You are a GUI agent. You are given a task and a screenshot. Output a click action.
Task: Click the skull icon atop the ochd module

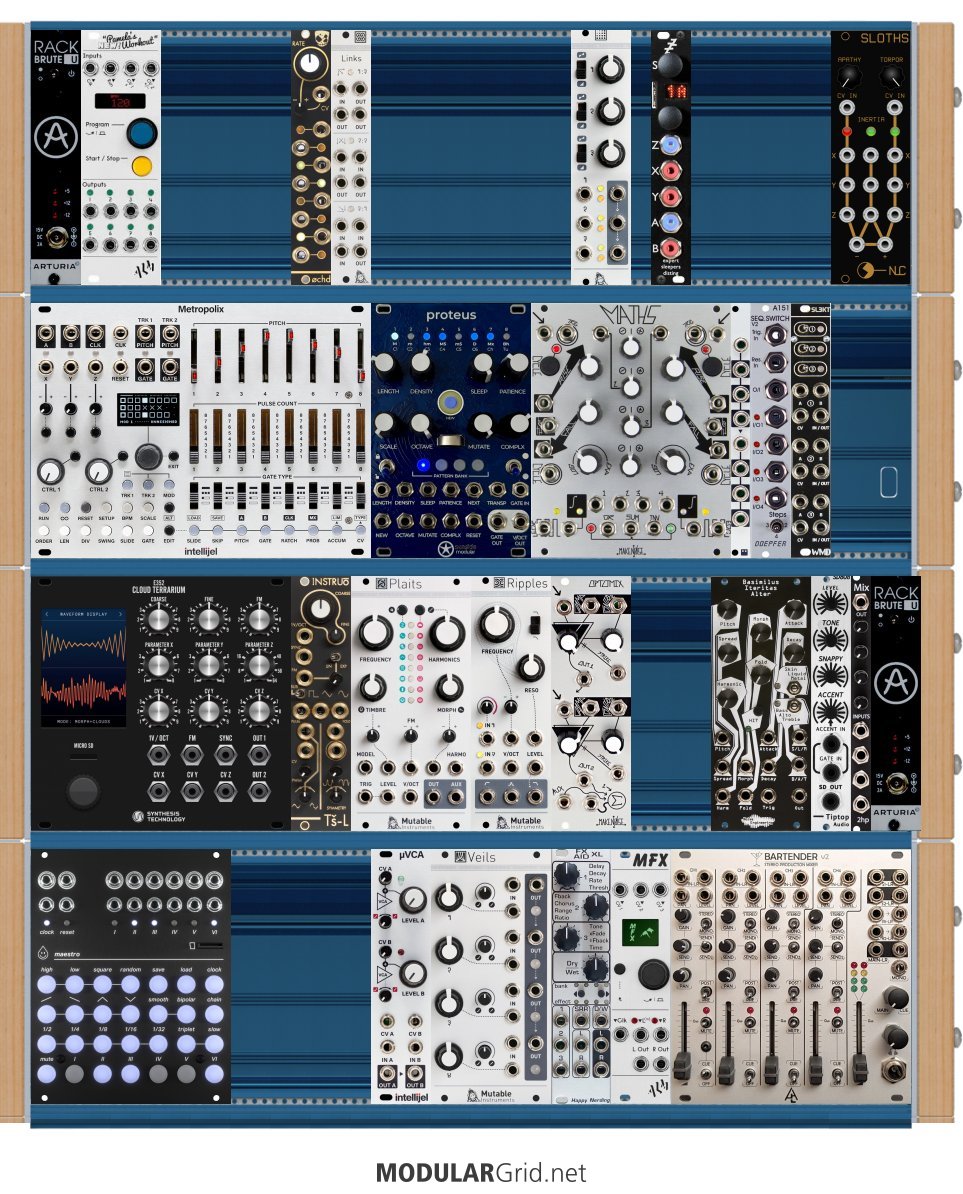point(320,38)
